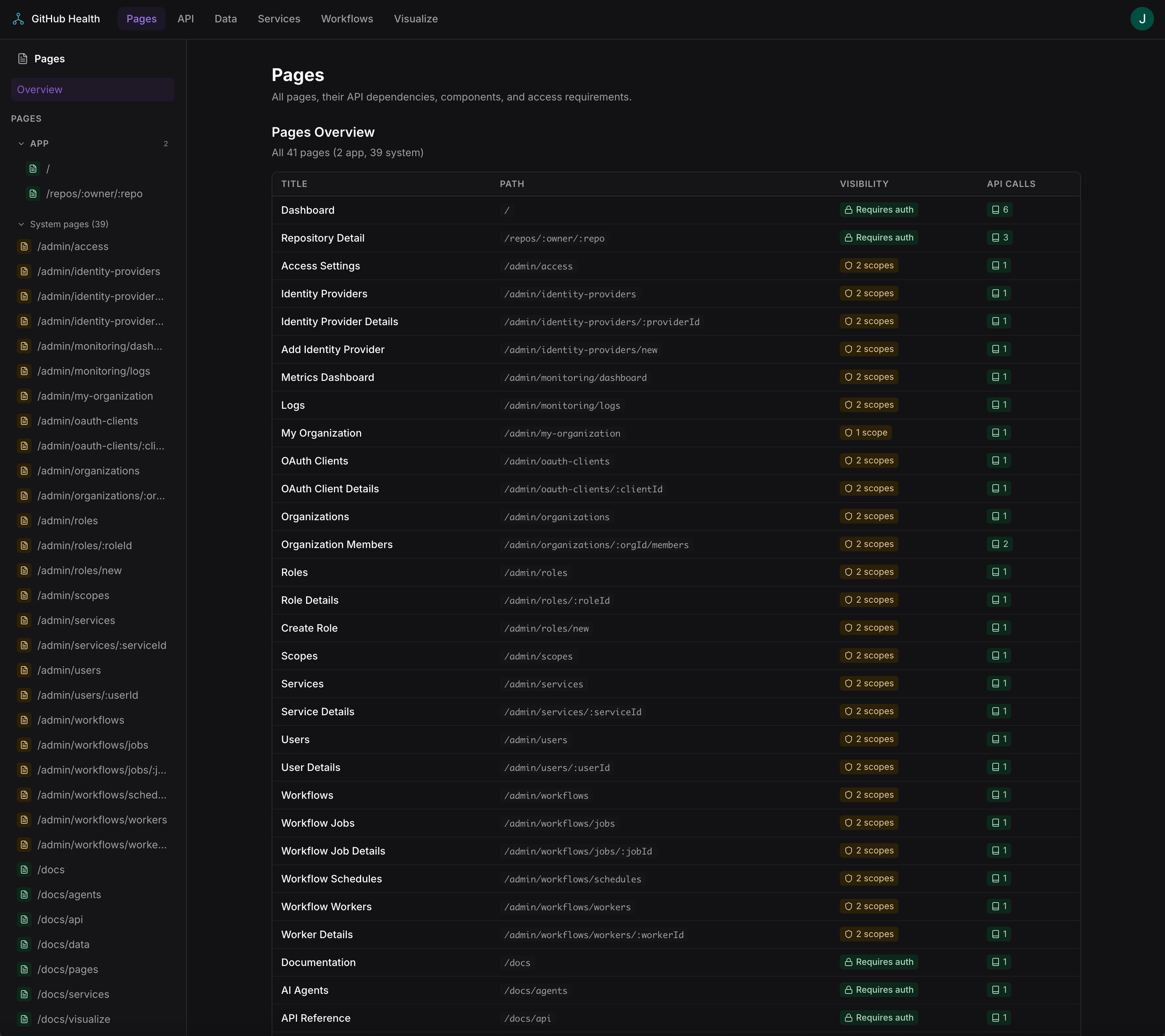
Task: Click the Workflow Job Details title cell
Action: coord(334,851)
